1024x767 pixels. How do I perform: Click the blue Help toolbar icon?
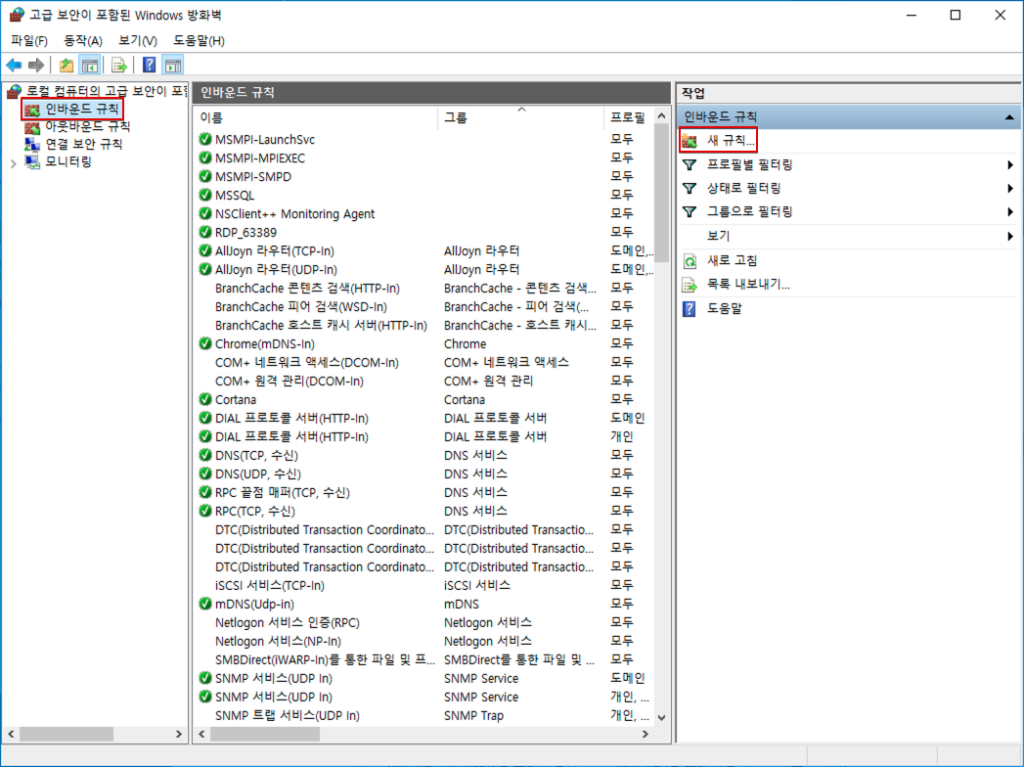click(x=150, y=65)
